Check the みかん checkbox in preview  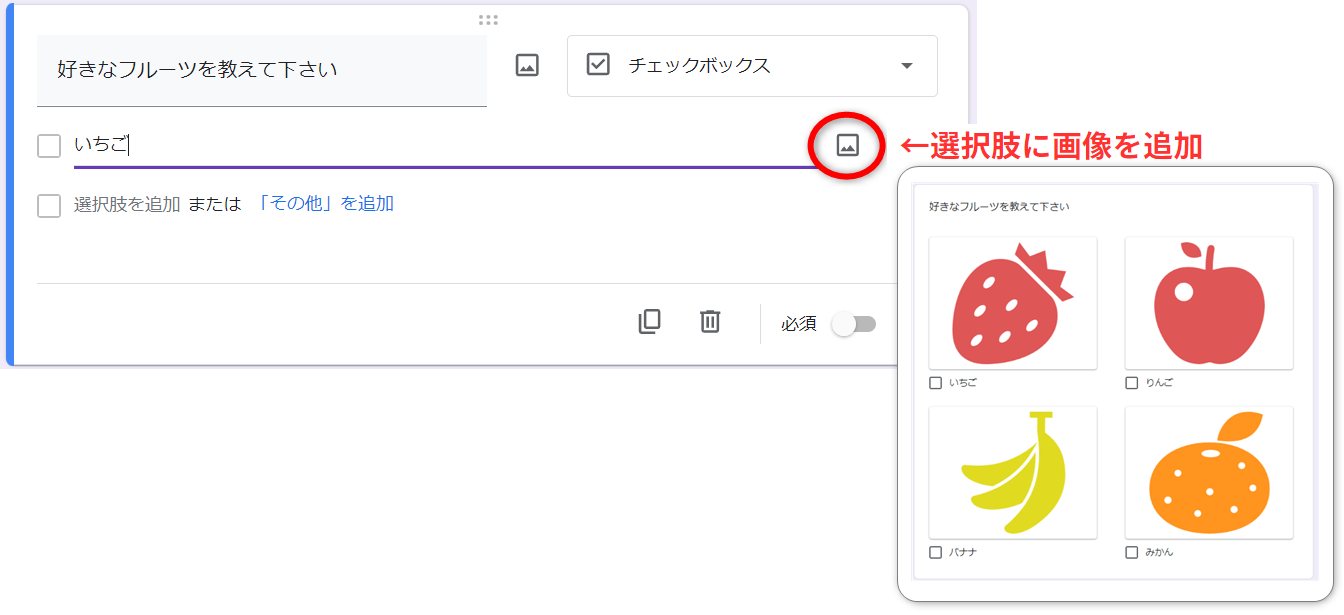tap(1132, 552)
